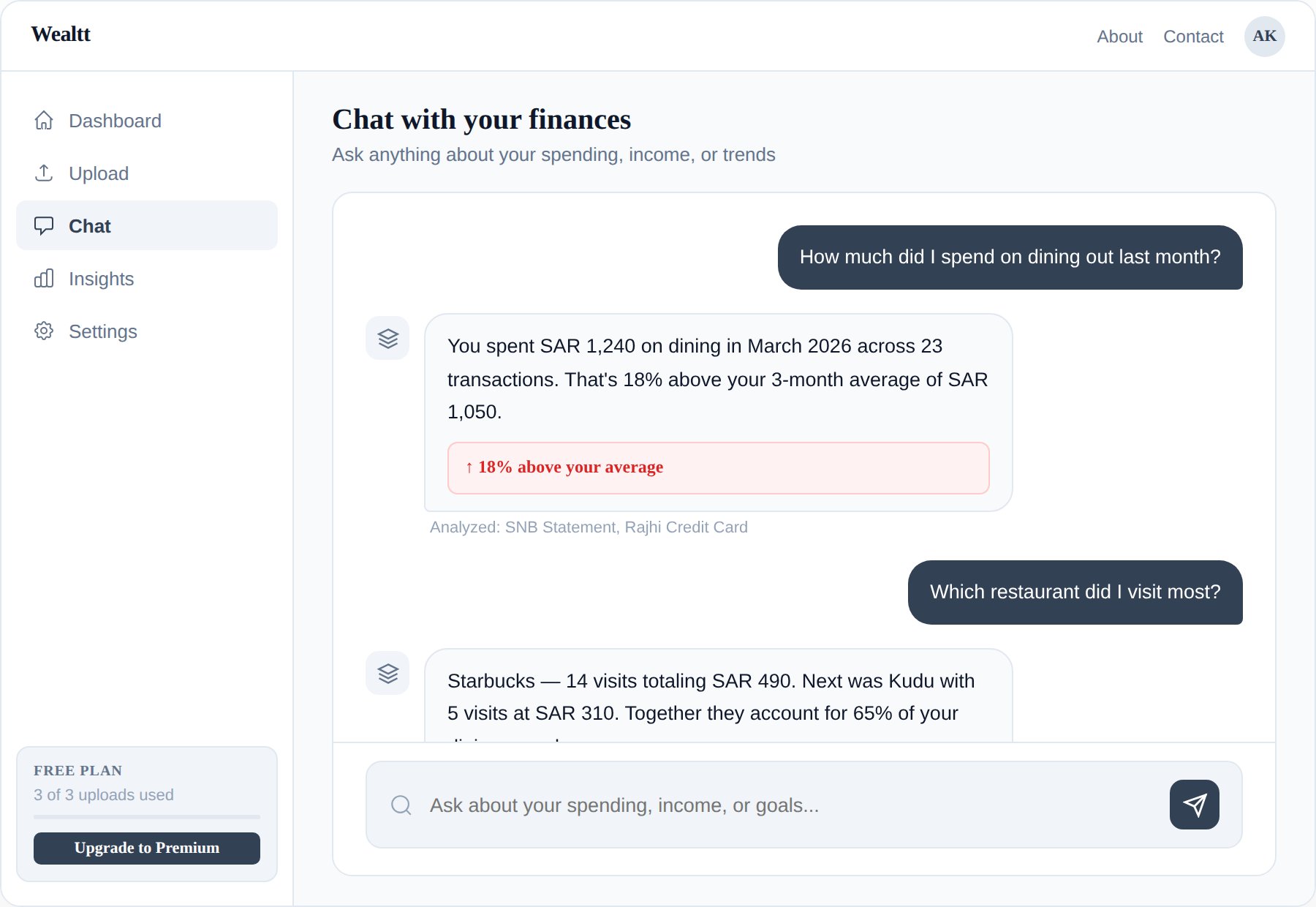Switch to the Insights section
This screenshot has width=1316, height=907.
(x=101, y=279)
